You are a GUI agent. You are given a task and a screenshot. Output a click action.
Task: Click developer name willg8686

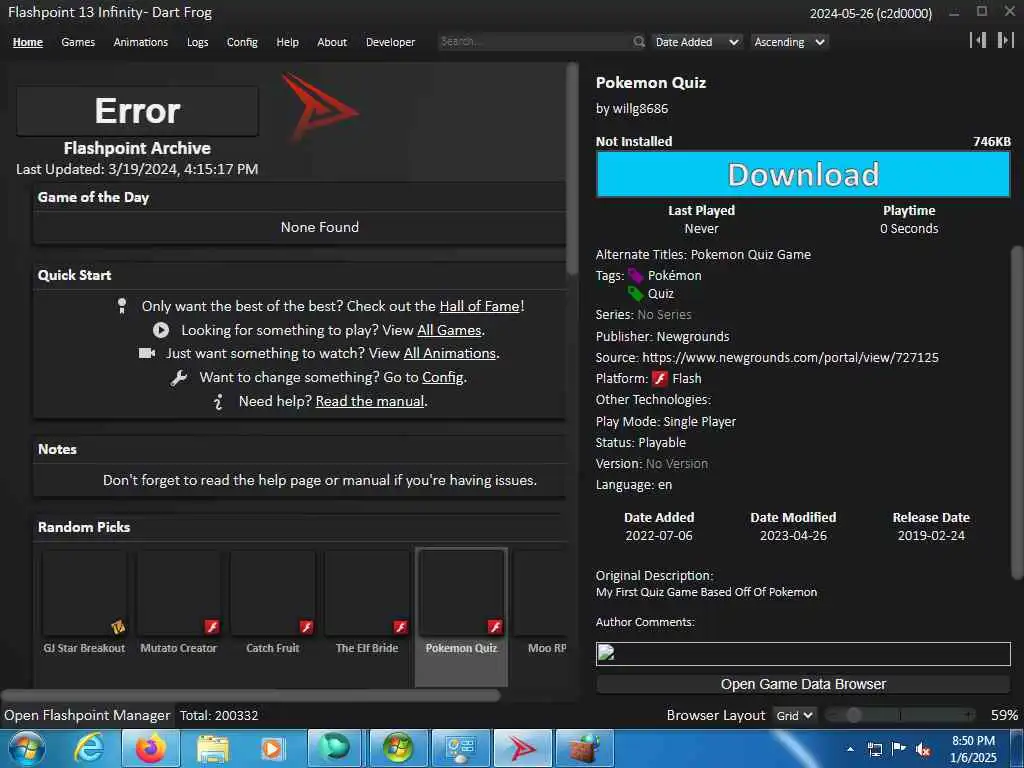click(x=640, y=109)
